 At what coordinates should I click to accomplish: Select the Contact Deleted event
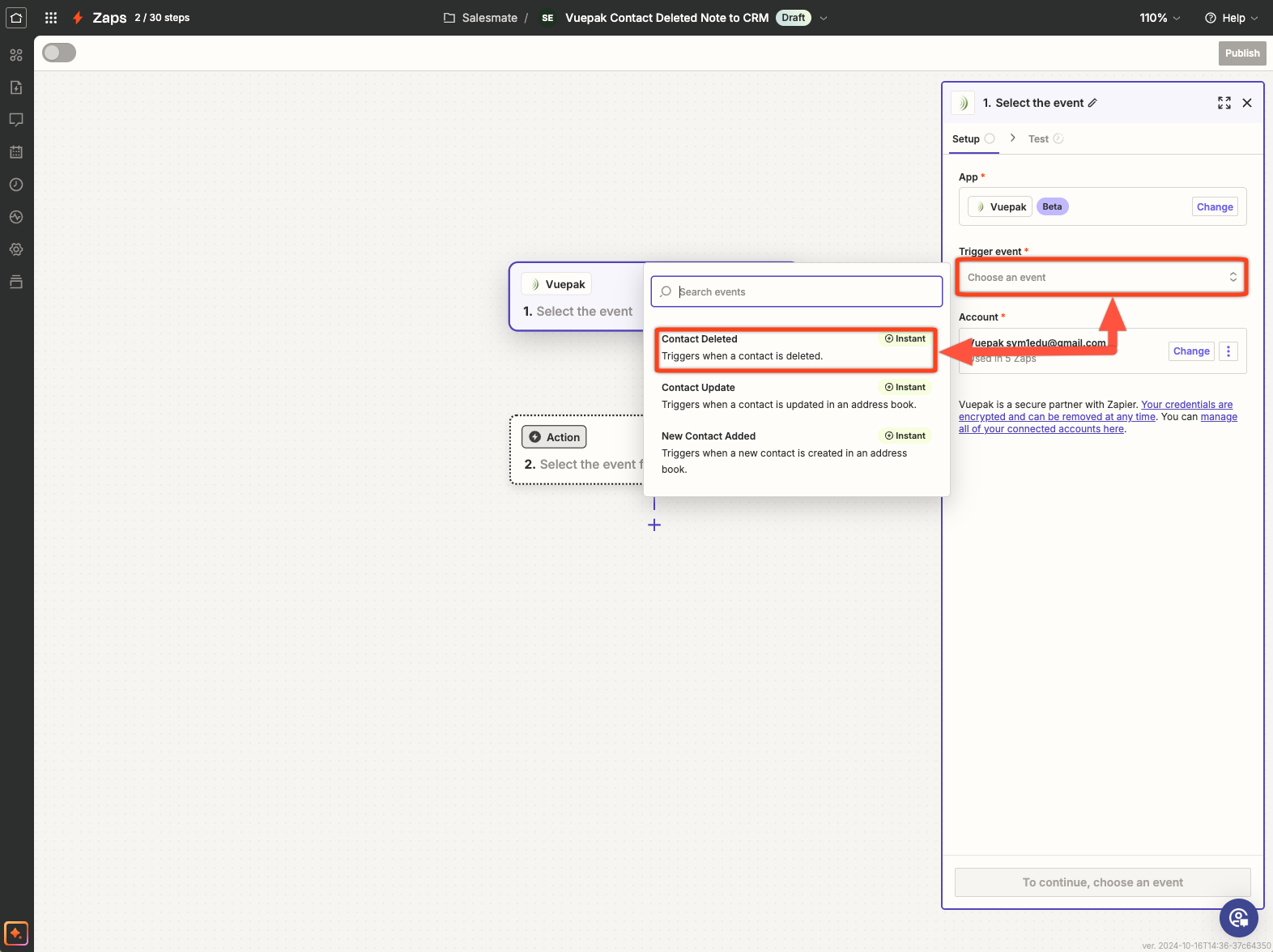click(794, 348)
